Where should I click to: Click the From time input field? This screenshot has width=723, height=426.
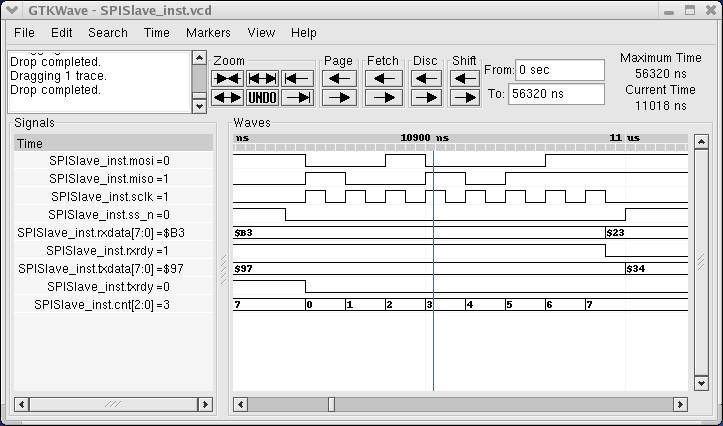(560, 70)
